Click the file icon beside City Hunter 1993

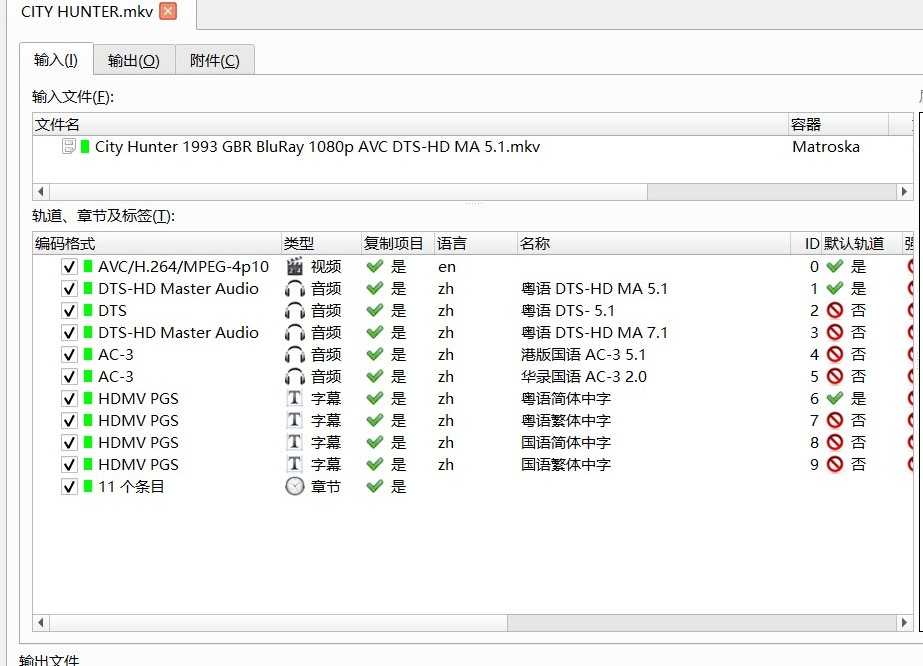point(69,146)
